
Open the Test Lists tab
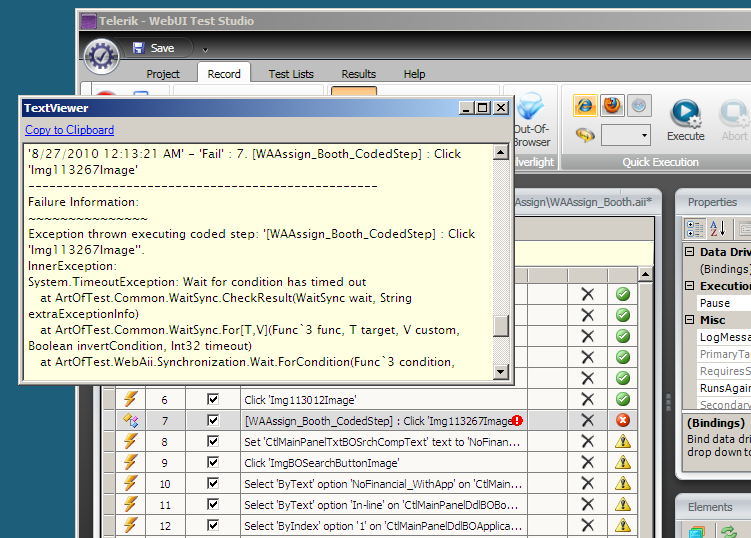click(x=291, y=74)
